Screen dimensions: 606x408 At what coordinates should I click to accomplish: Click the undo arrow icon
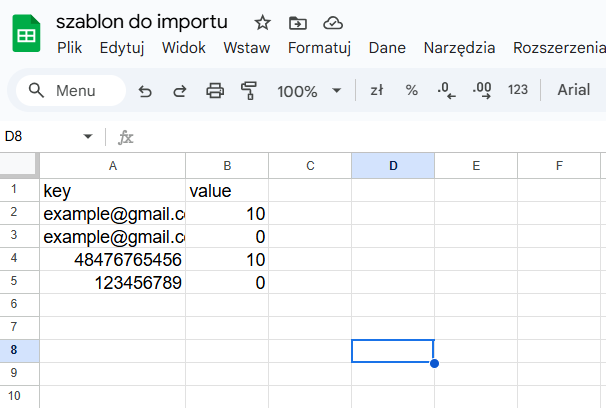point(145,91)
